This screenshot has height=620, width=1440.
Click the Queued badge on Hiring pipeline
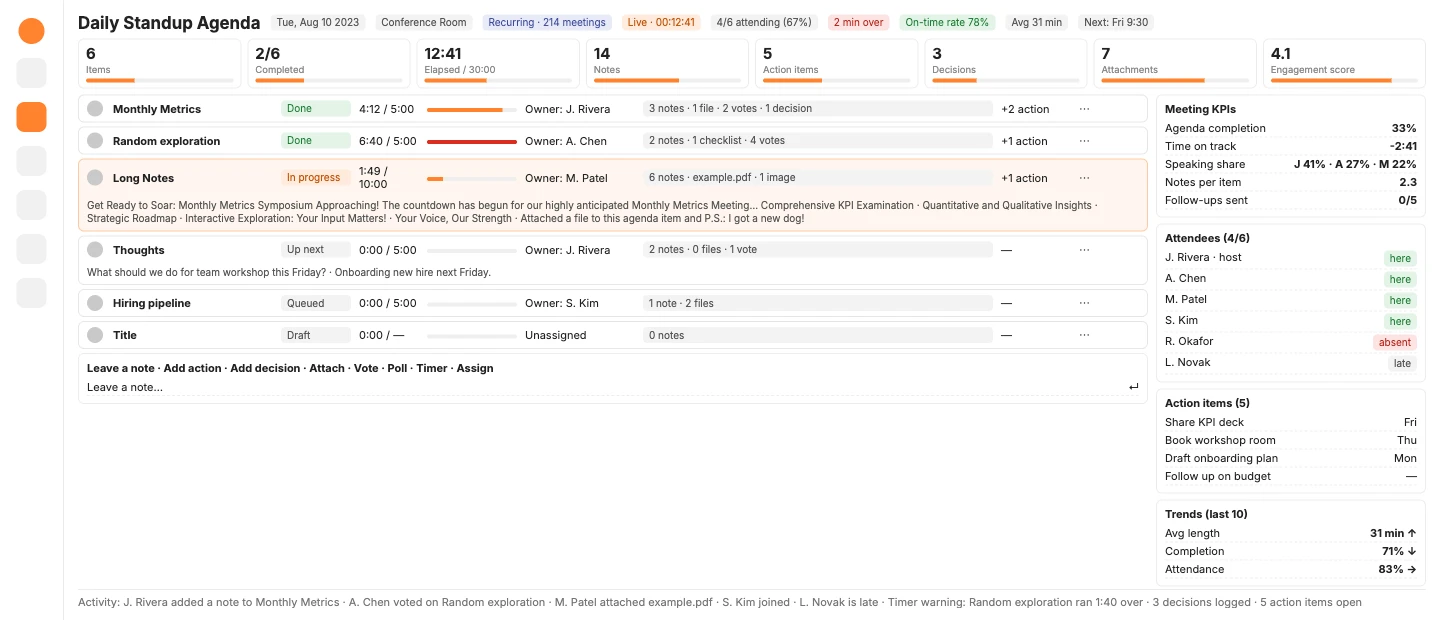coord(316,303)
